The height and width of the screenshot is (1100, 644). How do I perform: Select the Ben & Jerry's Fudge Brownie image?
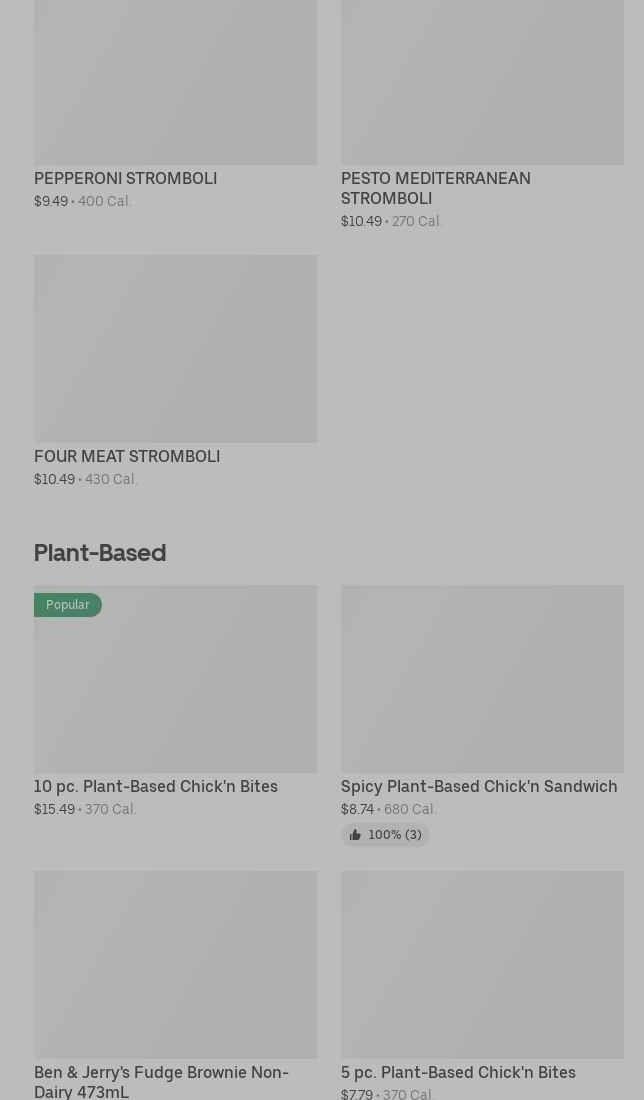click(175, 964)
